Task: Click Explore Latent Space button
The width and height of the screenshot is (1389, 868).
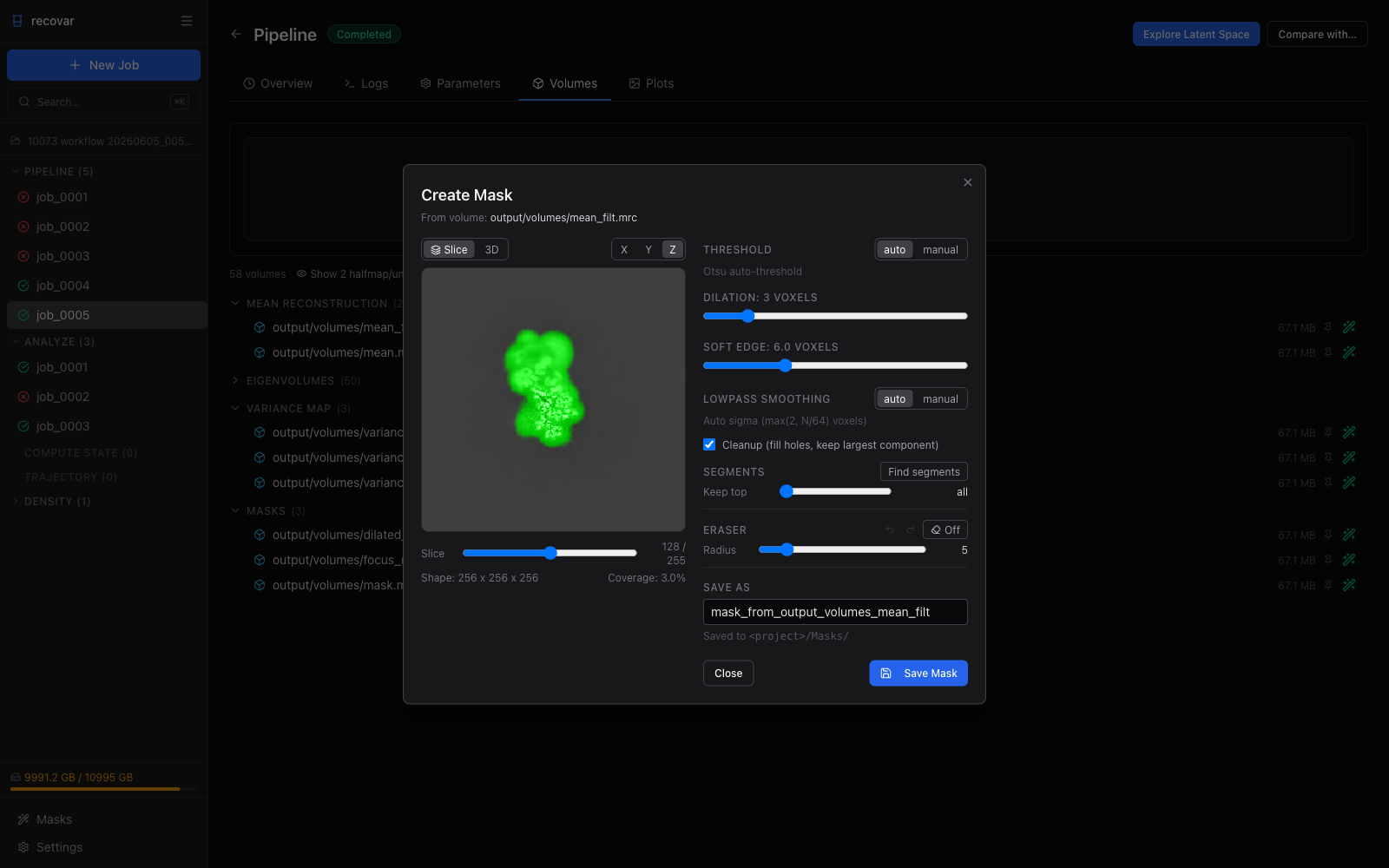Action: coord(1196,34)
